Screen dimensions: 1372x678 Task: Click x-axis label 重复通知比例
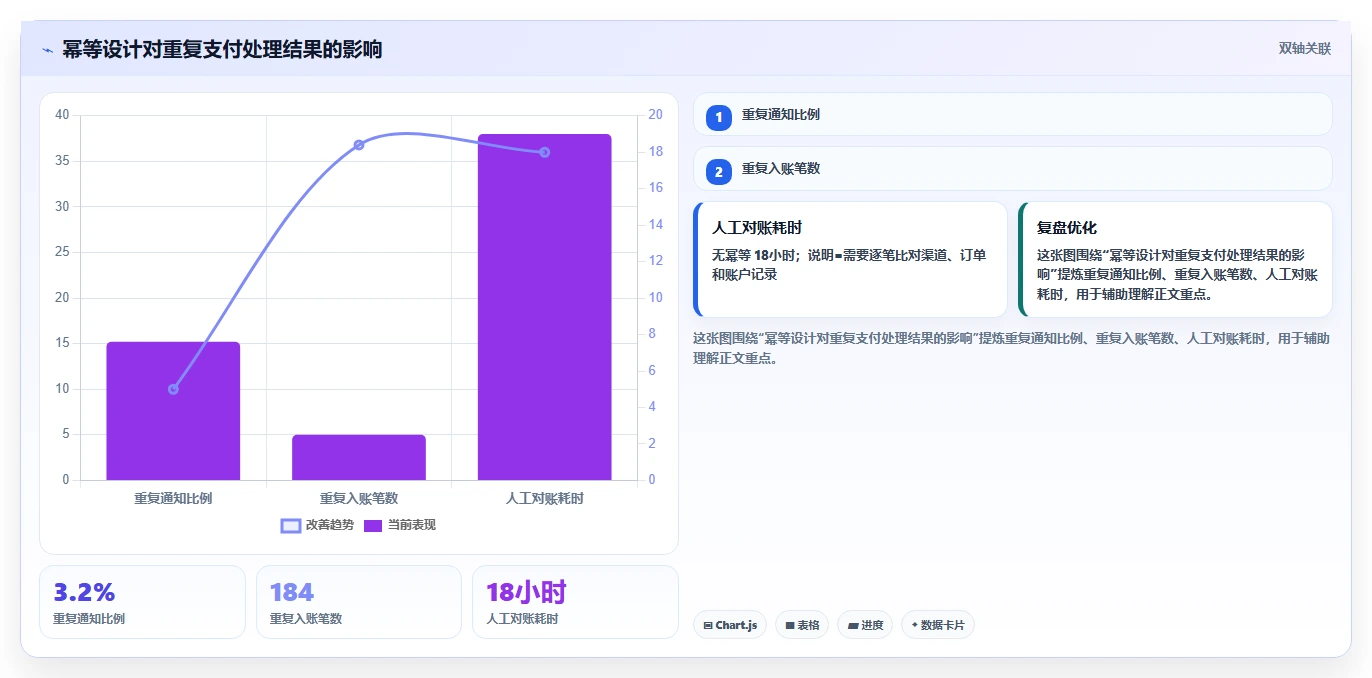pos(173,498)
